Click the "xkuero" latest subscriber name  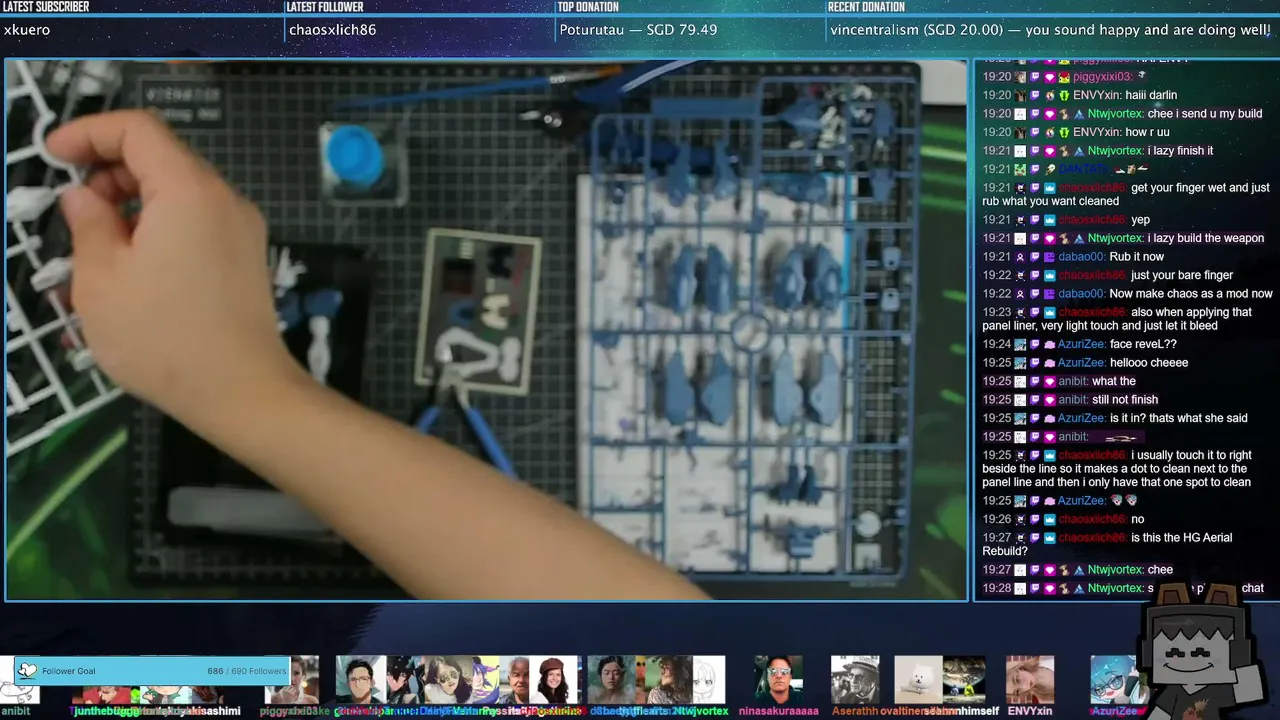(x=27, y=30)
